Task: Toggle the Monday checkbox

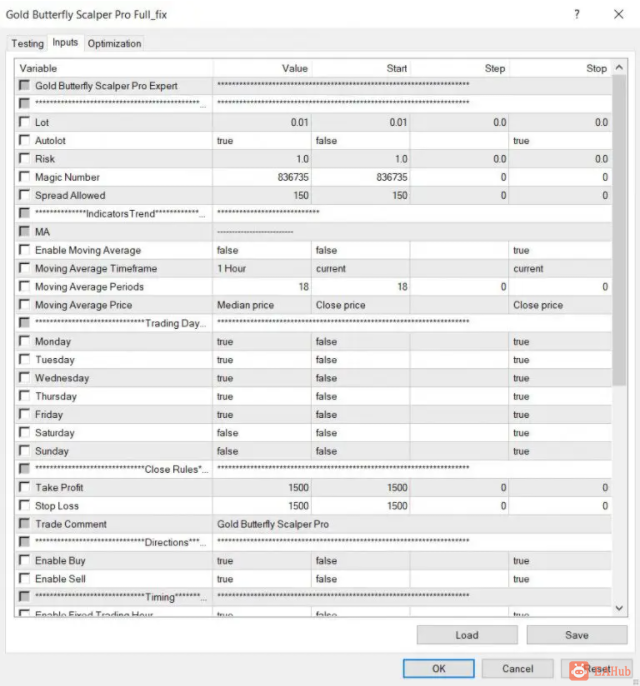Action: (x=24, y=341)
